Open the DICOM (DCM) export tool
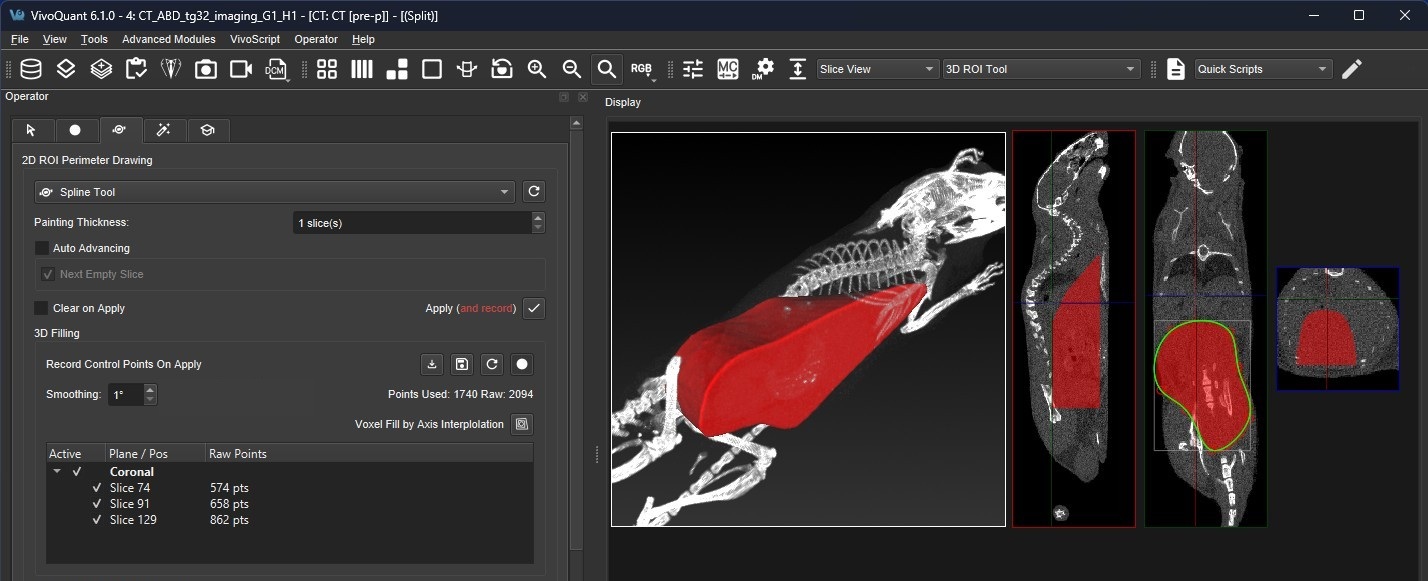Screen dimensions: 1428x581 (x=277, y=69)
